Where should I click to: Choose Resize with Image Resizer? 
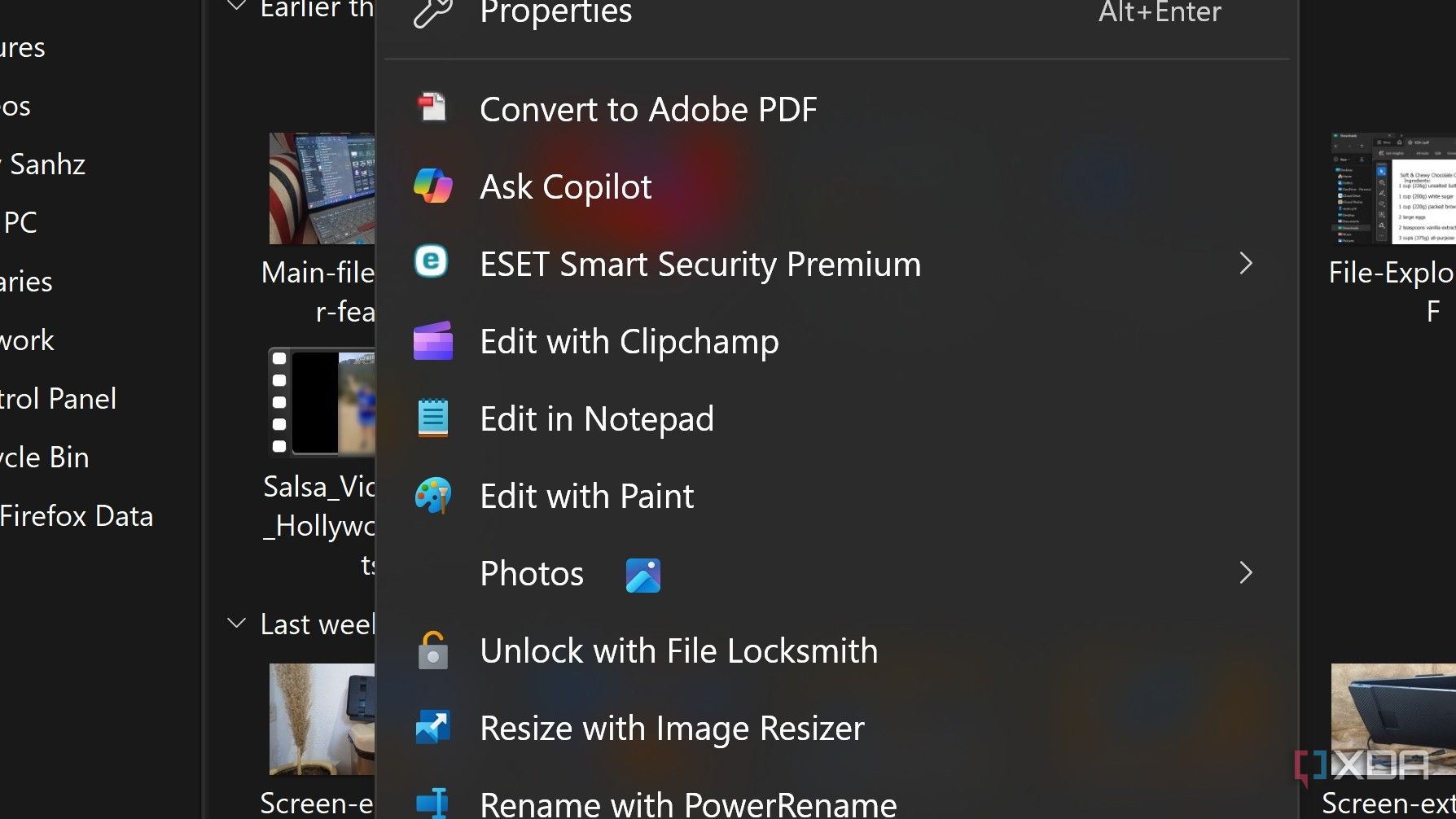(x=836, y=727)
